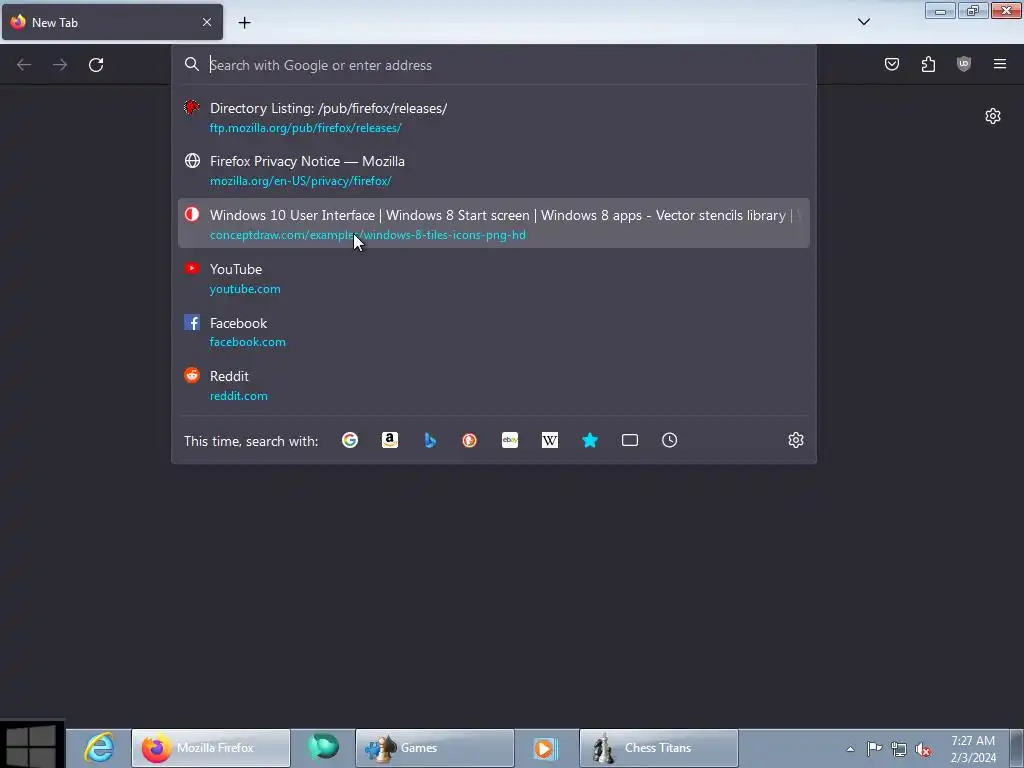Switch to Mozilla Firefox taskbar button
1024x768 pixels.
211,748
